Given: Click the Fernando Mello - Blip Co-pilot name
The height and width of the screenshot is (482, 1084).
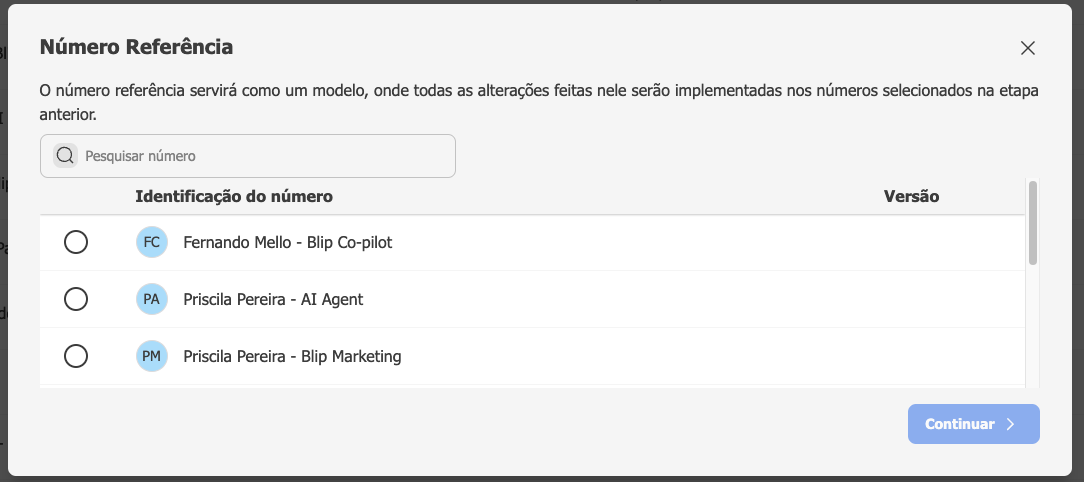Looking at the screenshot, I should 288,243.
